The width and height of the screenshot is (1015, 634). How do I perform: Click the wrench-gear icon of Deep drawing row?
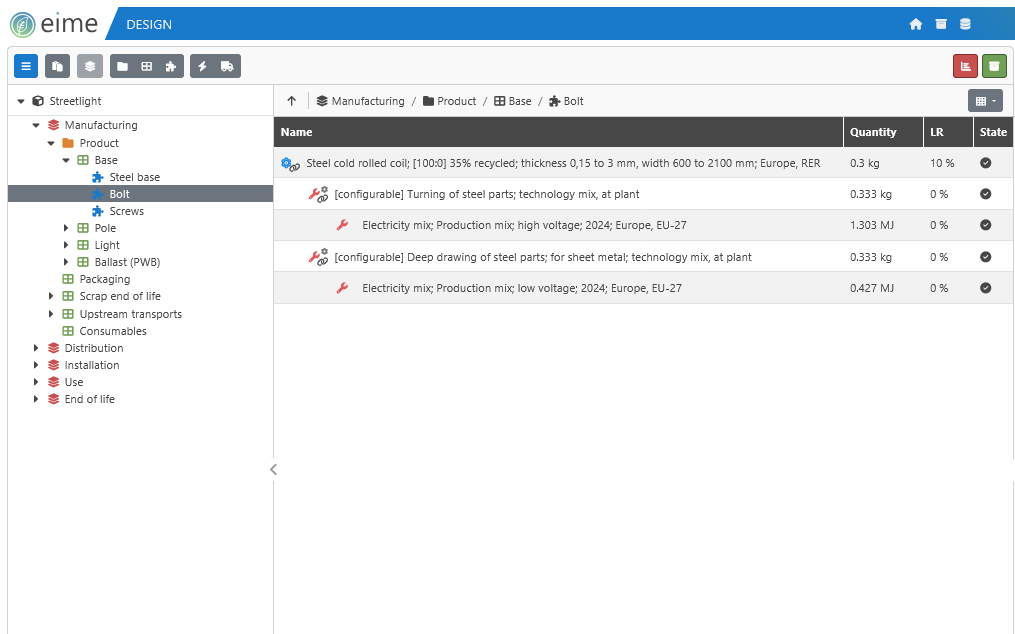point(318,257)
